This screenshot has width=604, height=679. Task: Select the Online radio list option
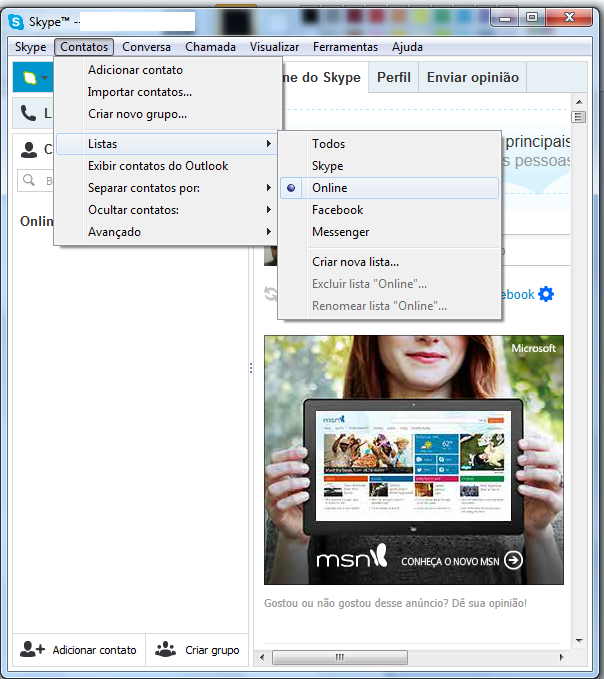coord(389,188)
